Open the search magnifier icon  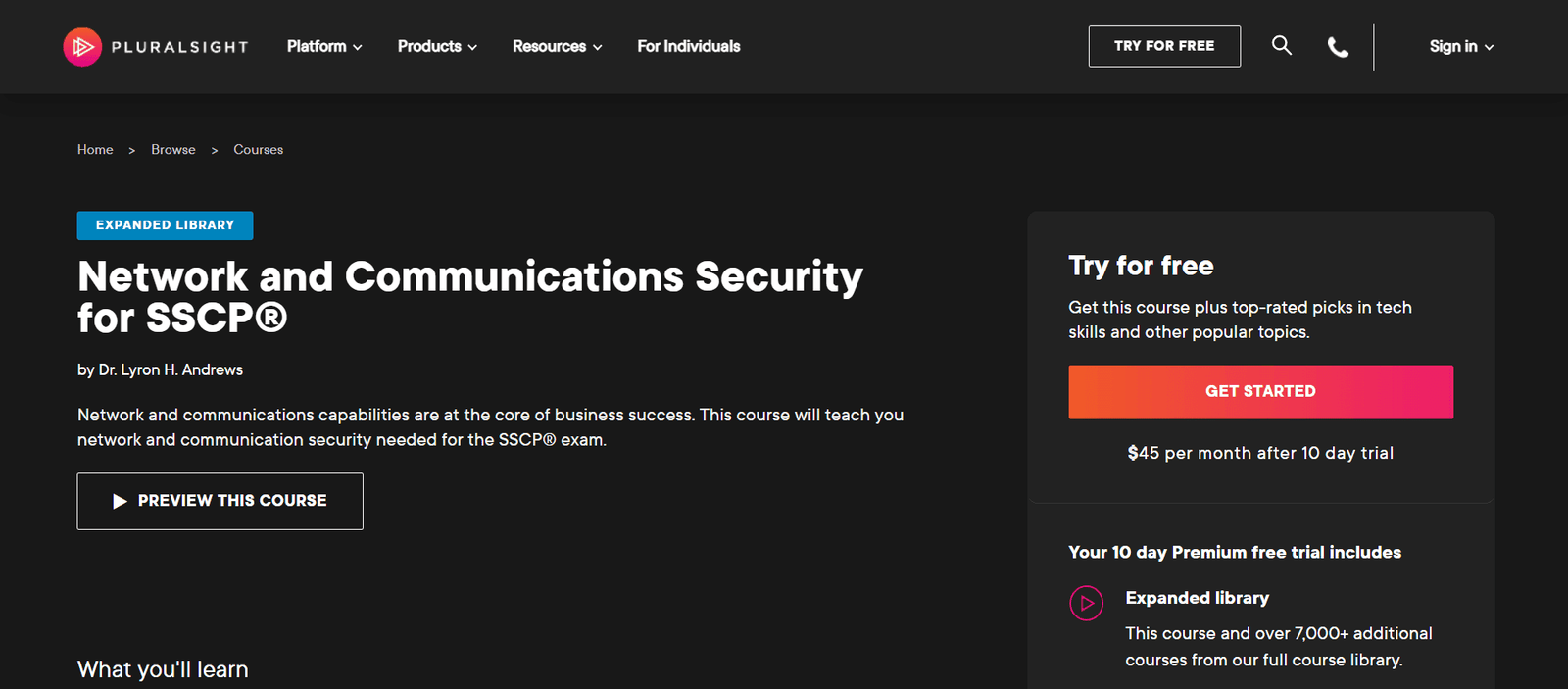pos(1281,45)
